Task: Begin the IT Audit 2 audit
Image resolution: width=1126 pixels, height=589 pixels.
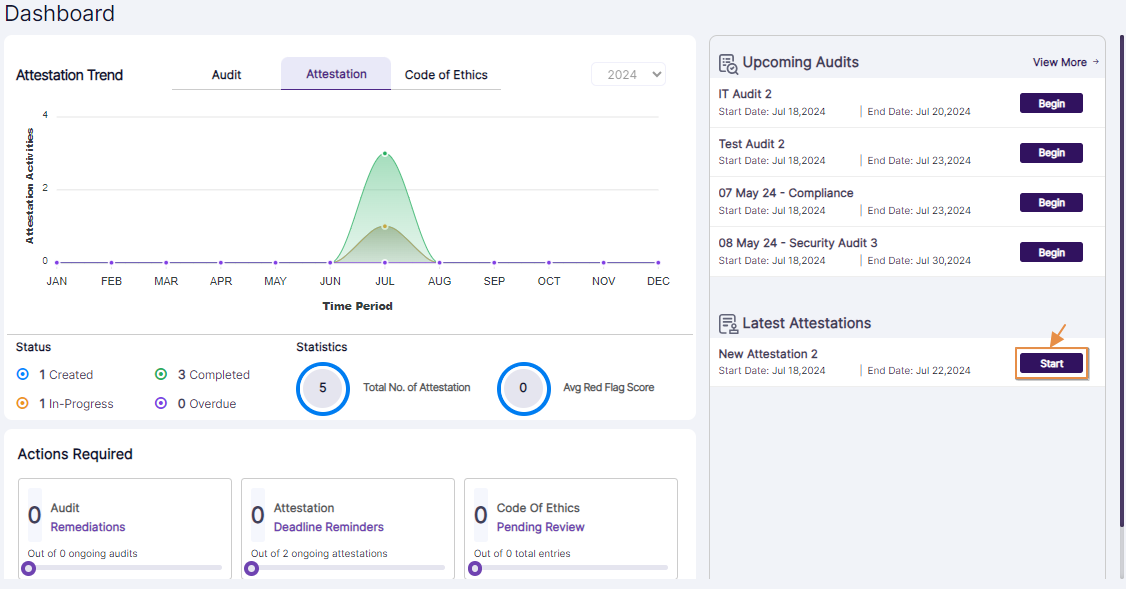Action: [x=1051, y=103]
